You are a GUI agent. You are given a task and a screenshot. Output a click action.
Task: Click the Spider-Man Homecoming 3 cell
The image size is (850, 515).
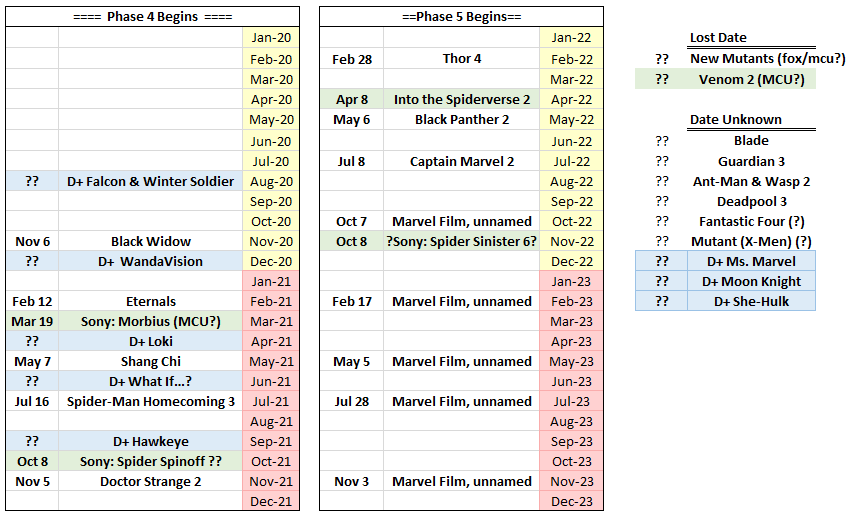click(150, 401)
